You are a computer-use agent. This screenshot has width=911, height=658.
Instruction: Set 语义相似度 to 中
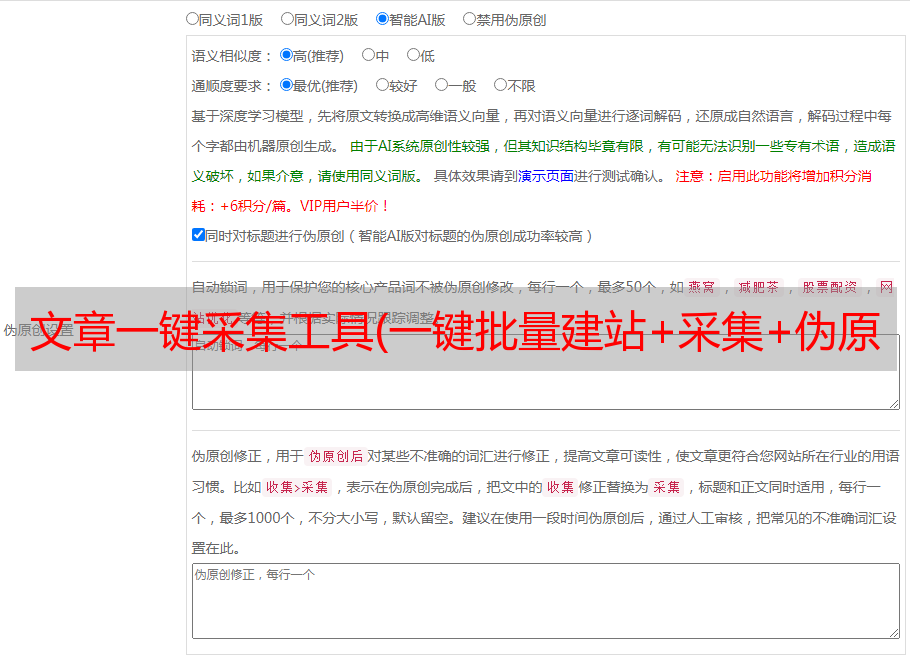tap(368, 55)
